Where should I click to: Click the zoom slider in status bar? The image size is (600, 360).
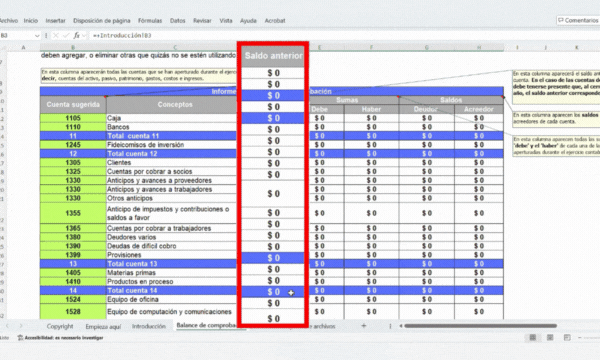[589, 337]
